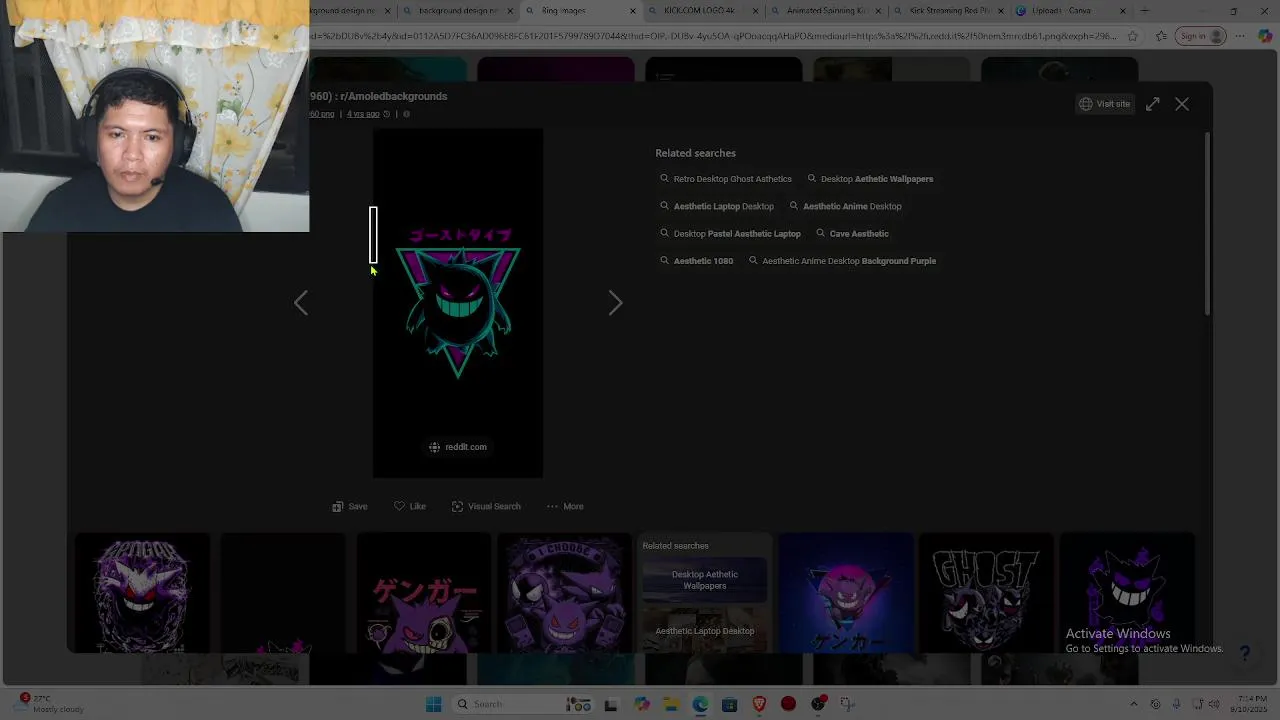The width and height of the screenshot is (1280, 720).
Task: Save the Gengar image
Action: pyautogui.click(x=350, y=507)
